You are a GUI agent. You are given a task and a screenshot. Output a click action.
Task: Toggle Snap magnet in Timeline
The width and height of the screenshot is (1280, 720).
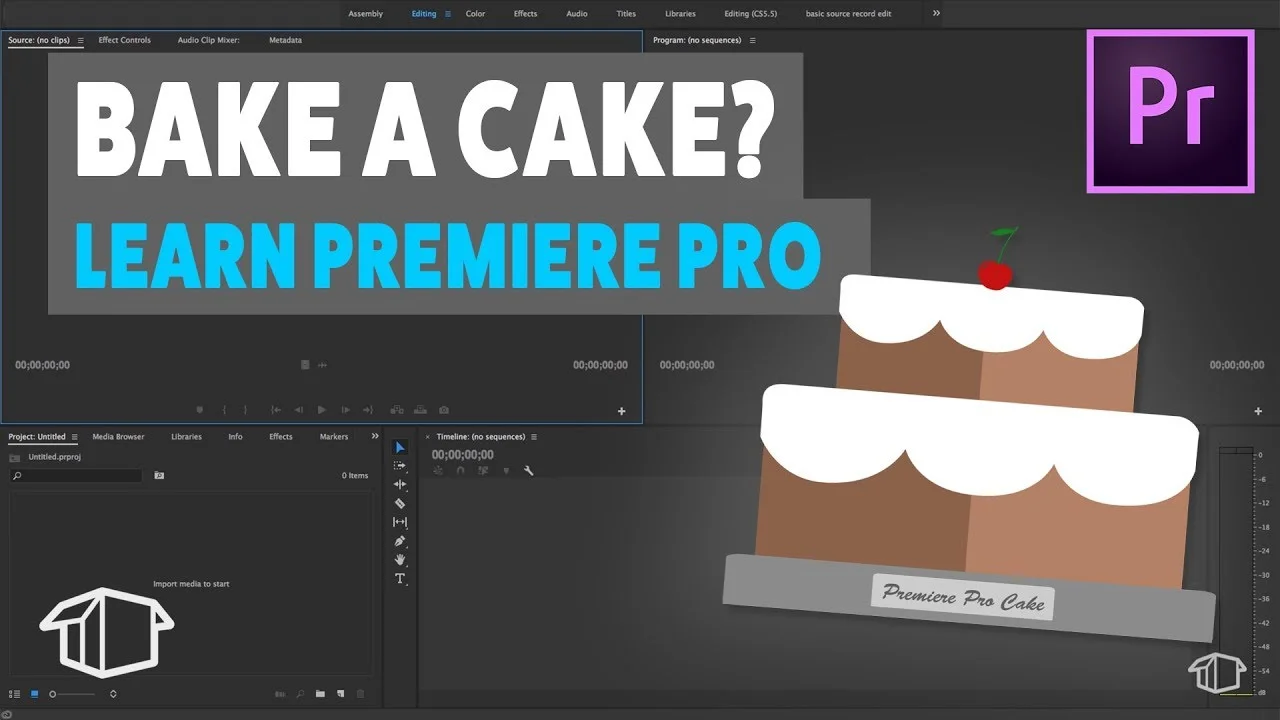tap(460, 470)
